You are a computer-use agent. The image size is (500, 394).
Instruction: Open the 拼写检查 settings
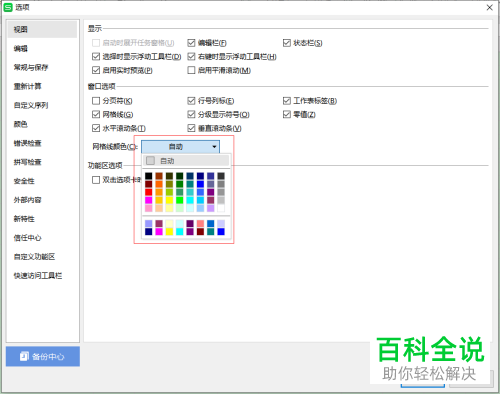(27, 162)
